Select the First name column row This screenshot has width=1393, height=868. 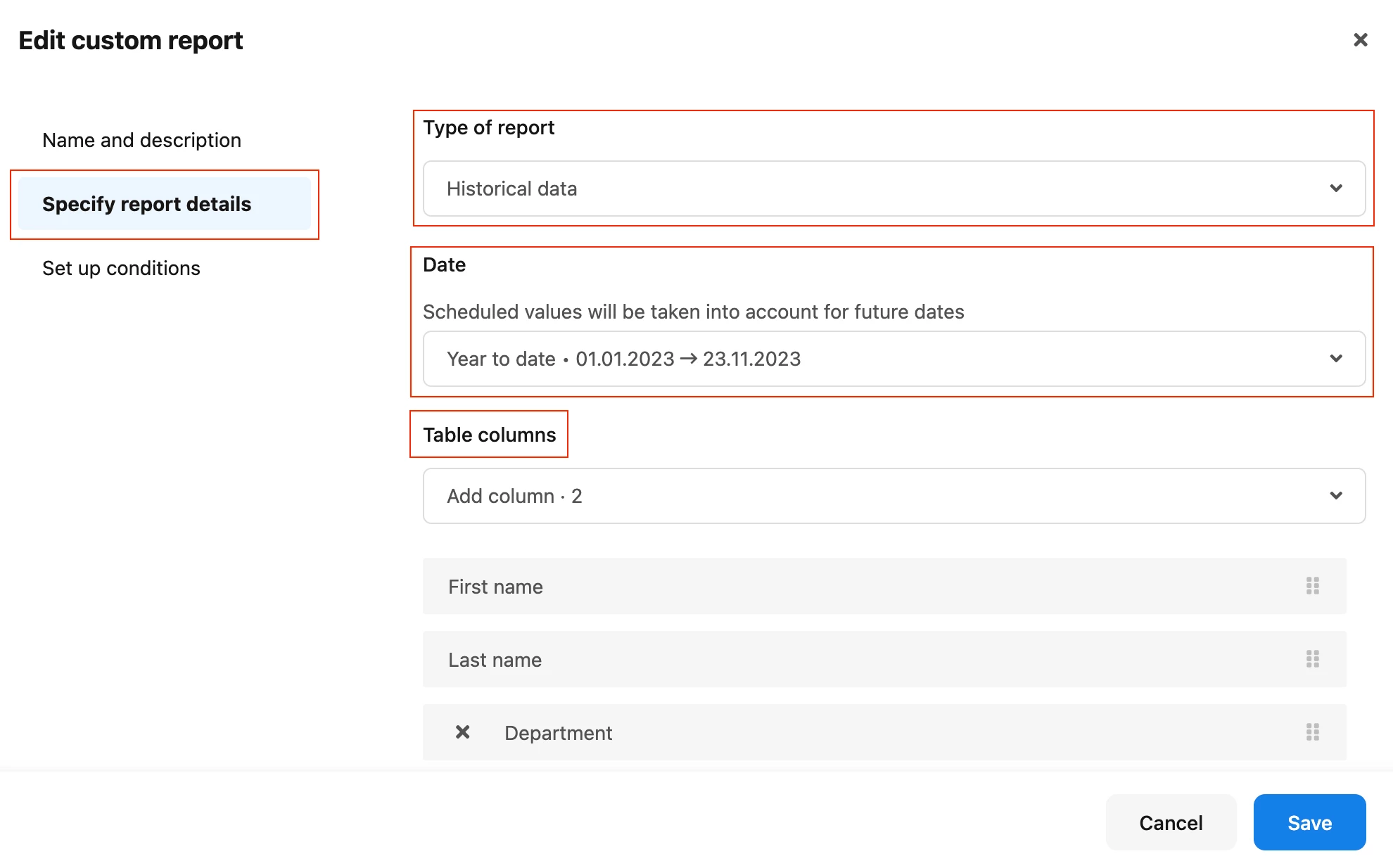coord(884,586)
